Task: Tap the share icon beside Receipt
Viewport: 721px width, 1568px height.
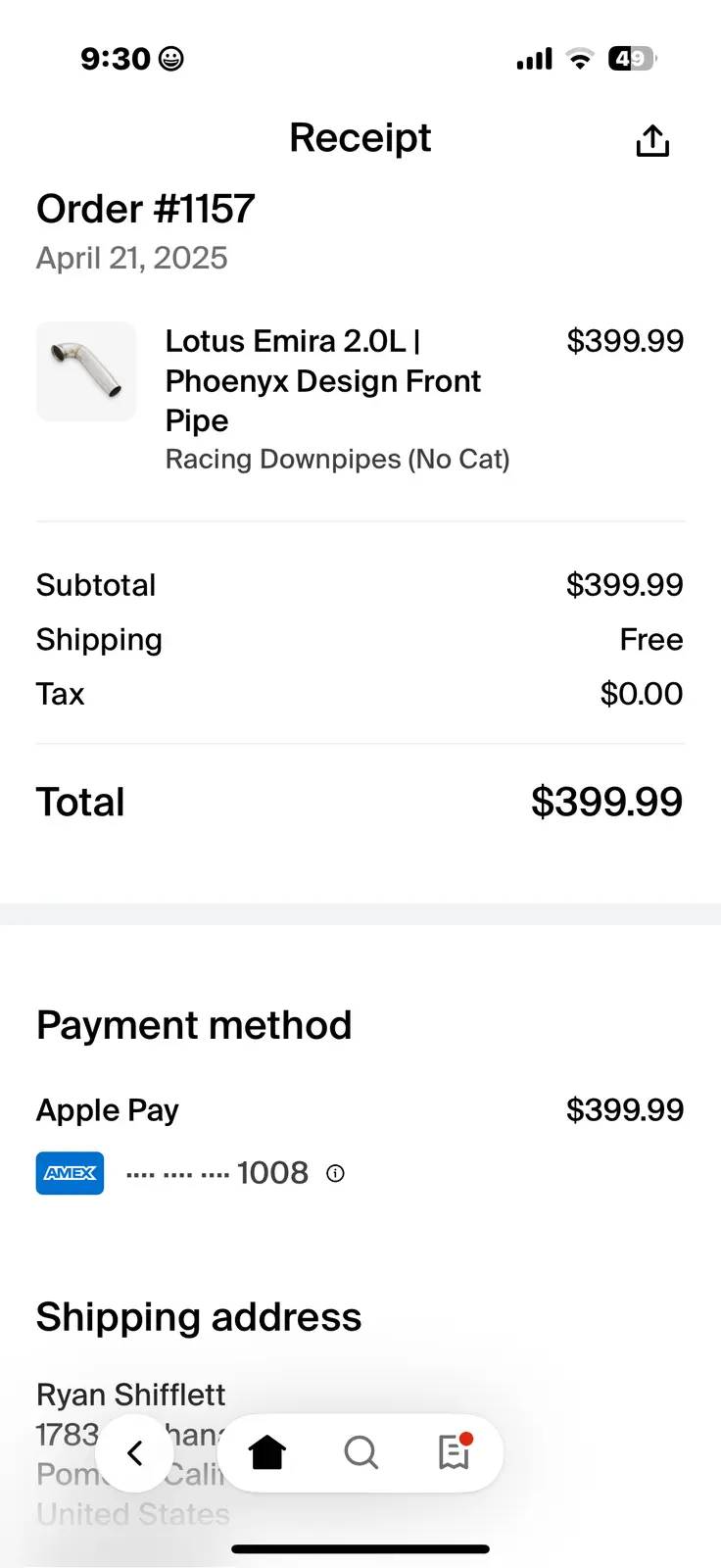Action: (652, 141)
